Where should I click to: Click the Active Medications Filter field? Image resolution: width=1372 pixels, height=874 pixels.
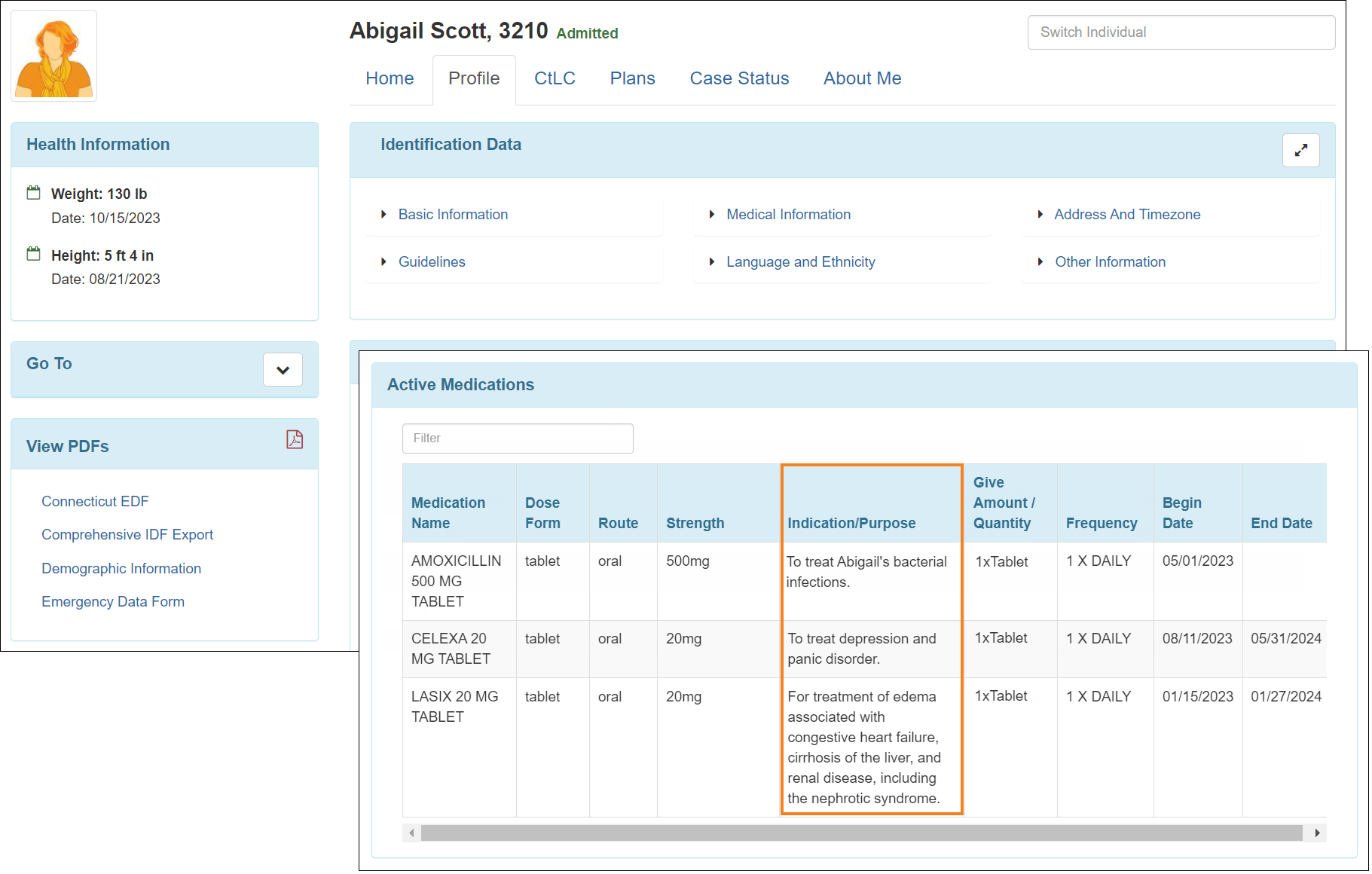[518, 439]
